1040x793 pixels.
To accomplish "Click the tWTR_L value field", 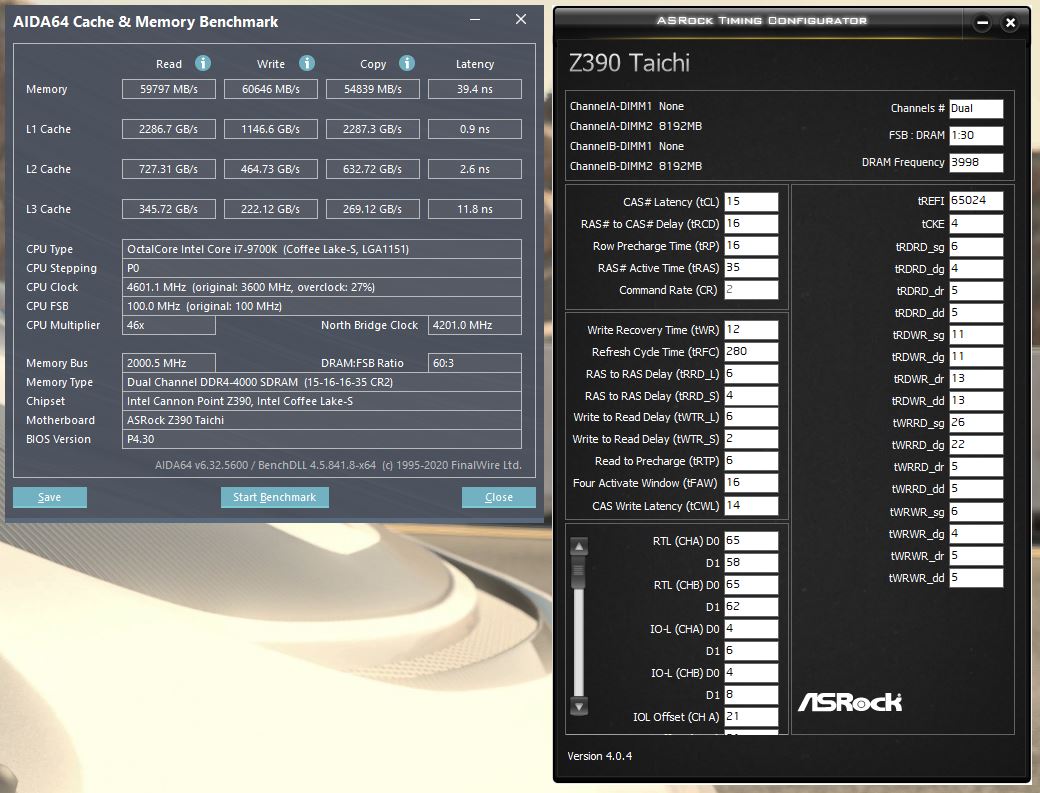I will pyautogui.click(x=751, y=417).
